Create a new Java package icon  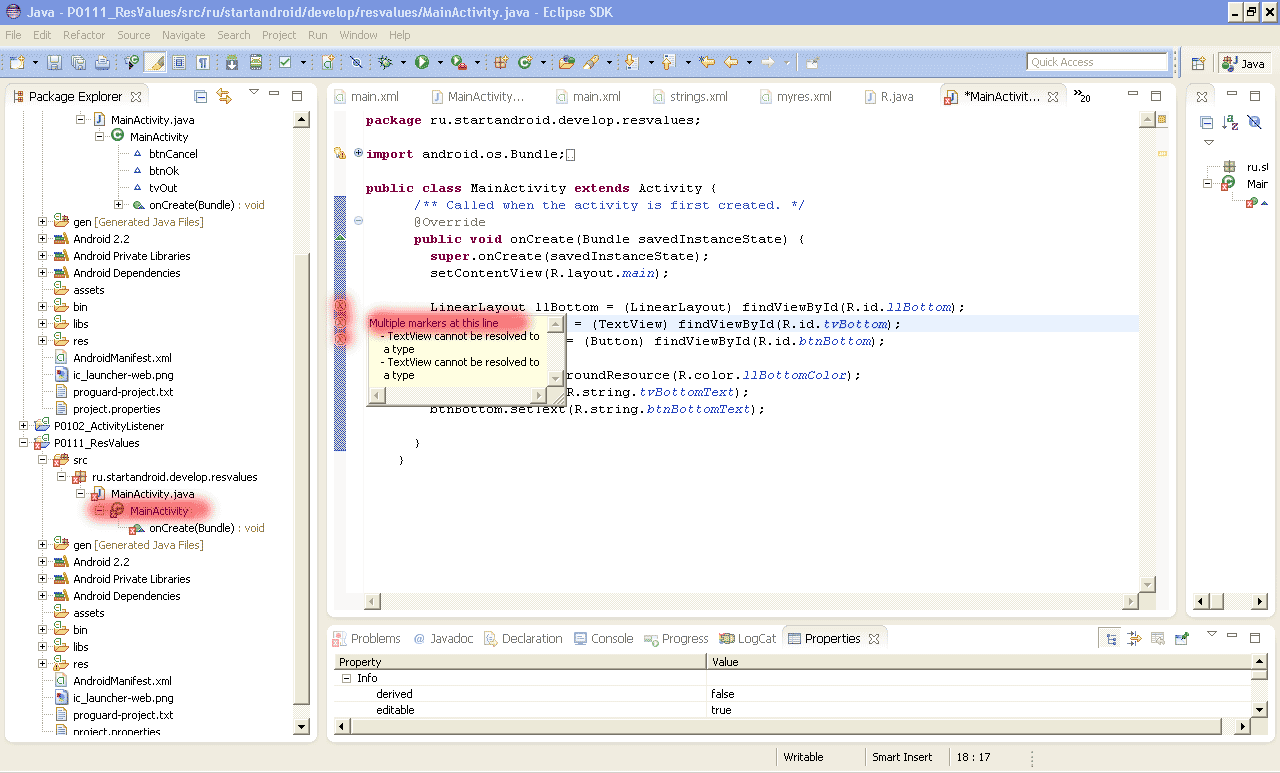(501, 62)
